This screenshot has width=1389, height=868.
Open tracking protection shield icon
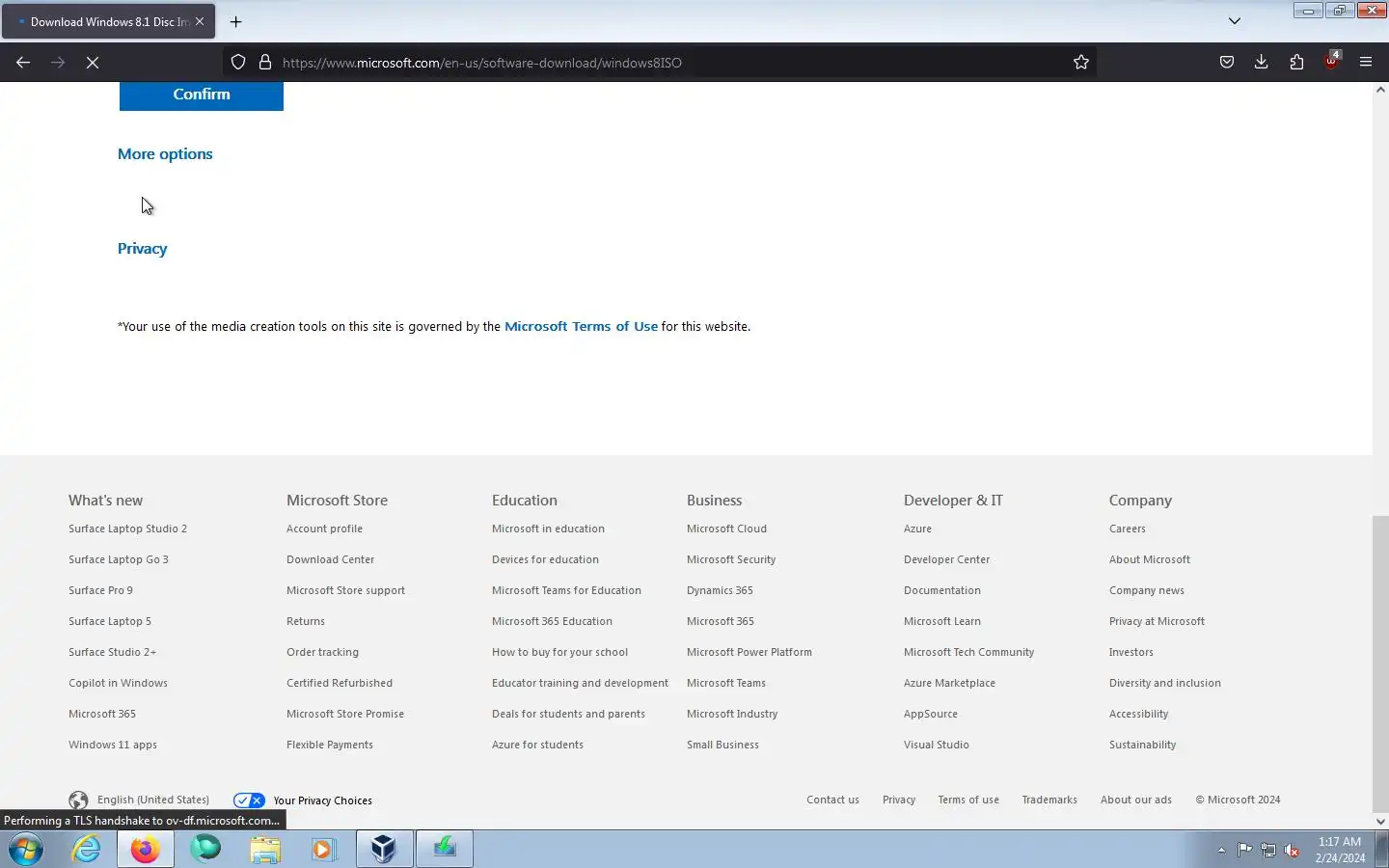pyautogui.click(x=238, y=62)
